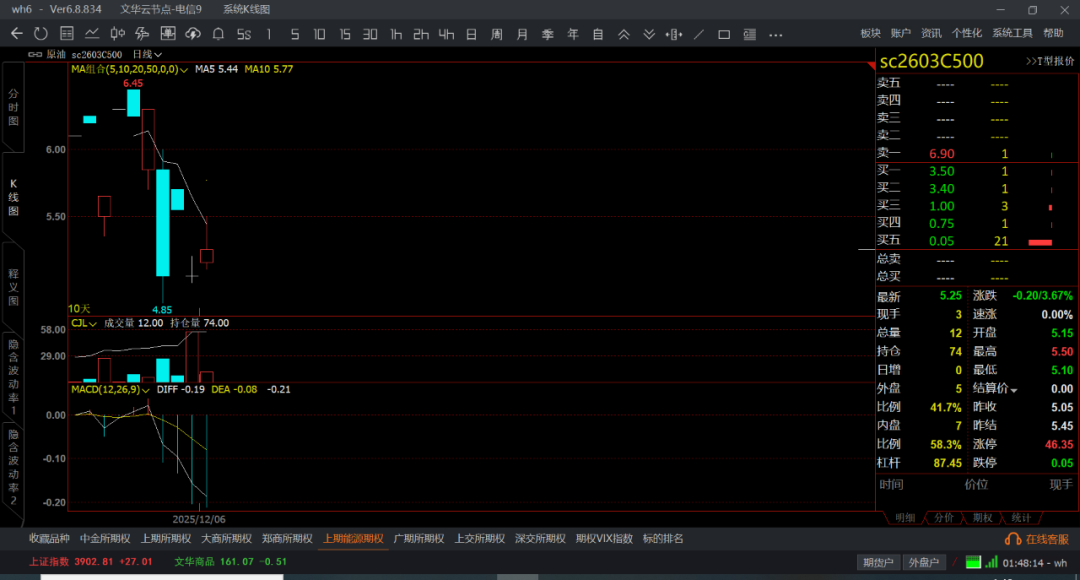Click the 在线客服 support link
Screen dimensions: 1080x580
[1037, 539]
